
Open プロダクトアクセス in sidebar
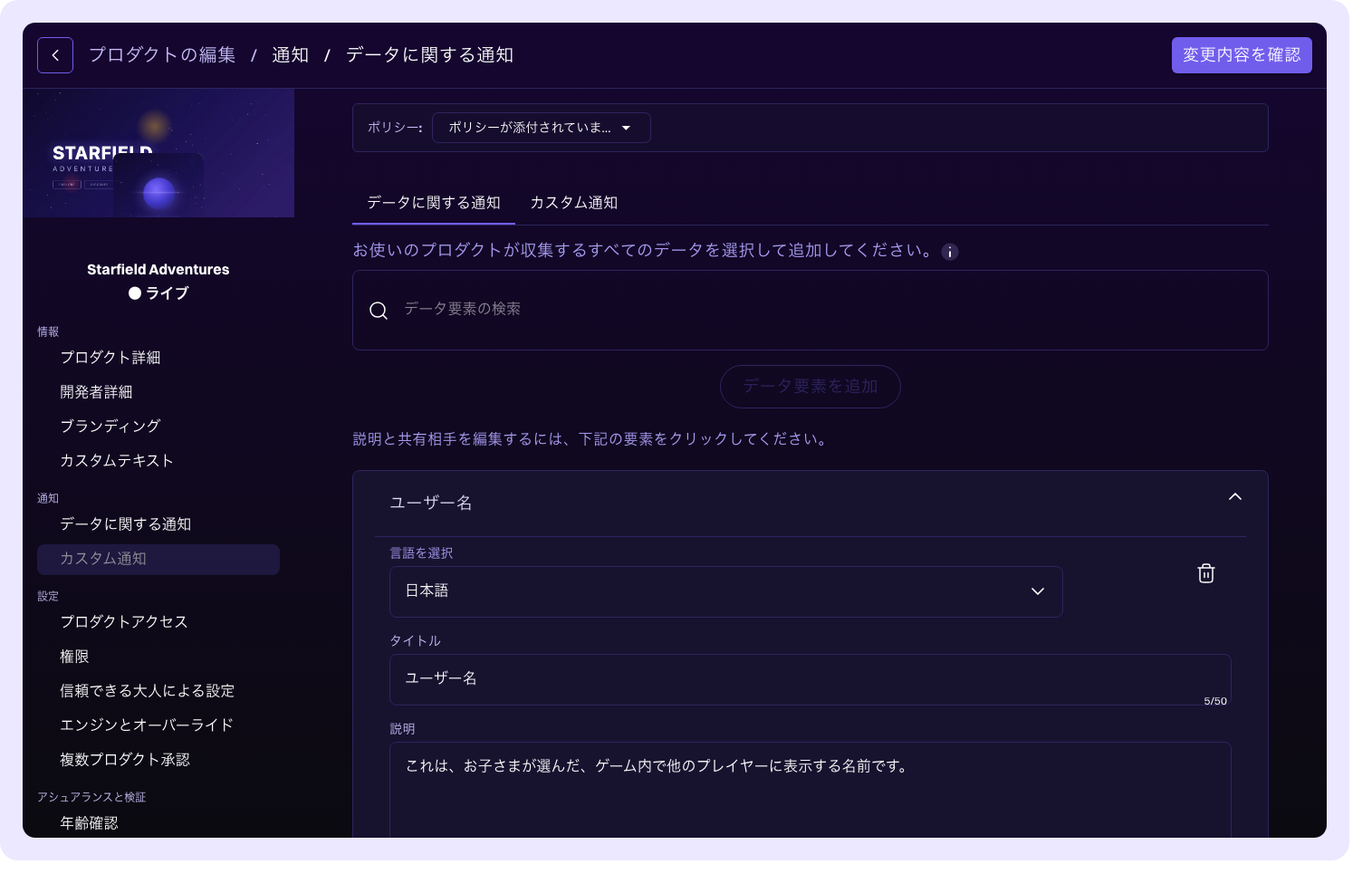pos(124,622)
